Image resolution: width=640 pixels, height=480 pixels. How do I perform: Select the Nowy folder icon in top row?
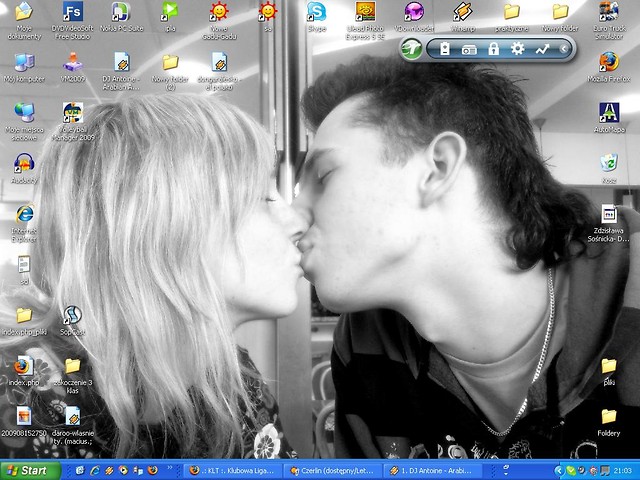pyautogui.click(x=560, y=17)
